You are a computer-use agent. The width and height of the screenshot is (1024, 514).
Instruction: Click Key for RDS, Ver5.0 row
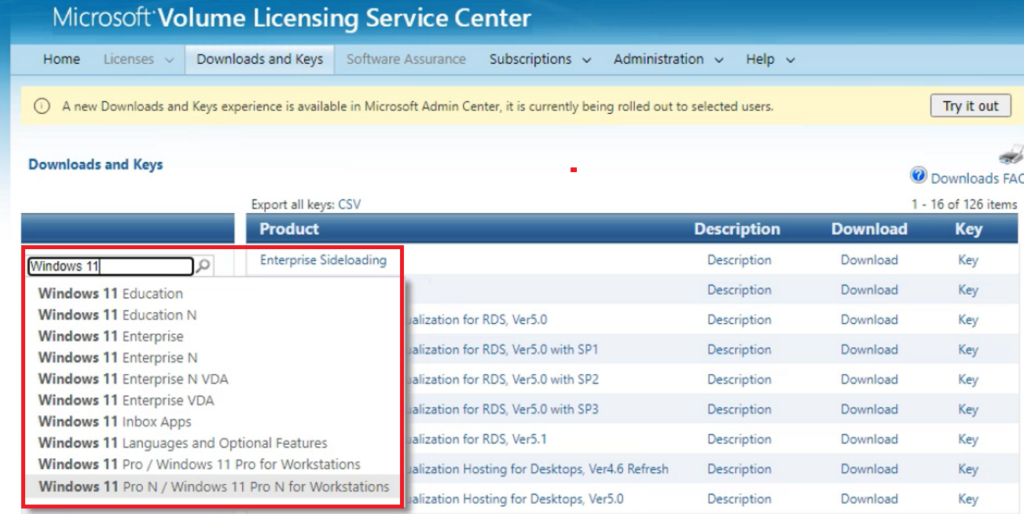pyautogui.click(x=968, y=319)
